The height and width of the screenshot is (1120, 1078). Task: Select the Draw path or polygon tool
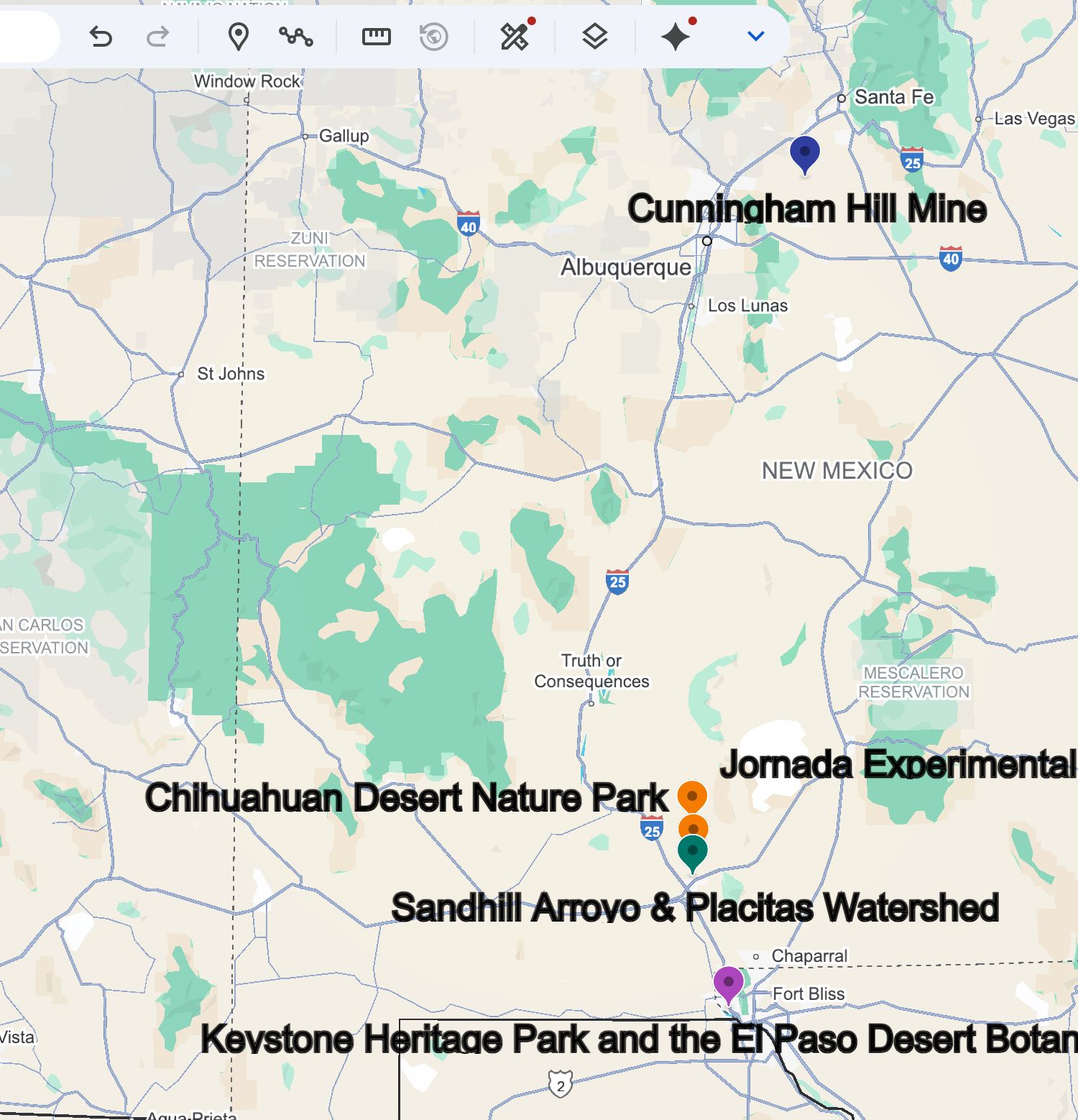(295, 36)
